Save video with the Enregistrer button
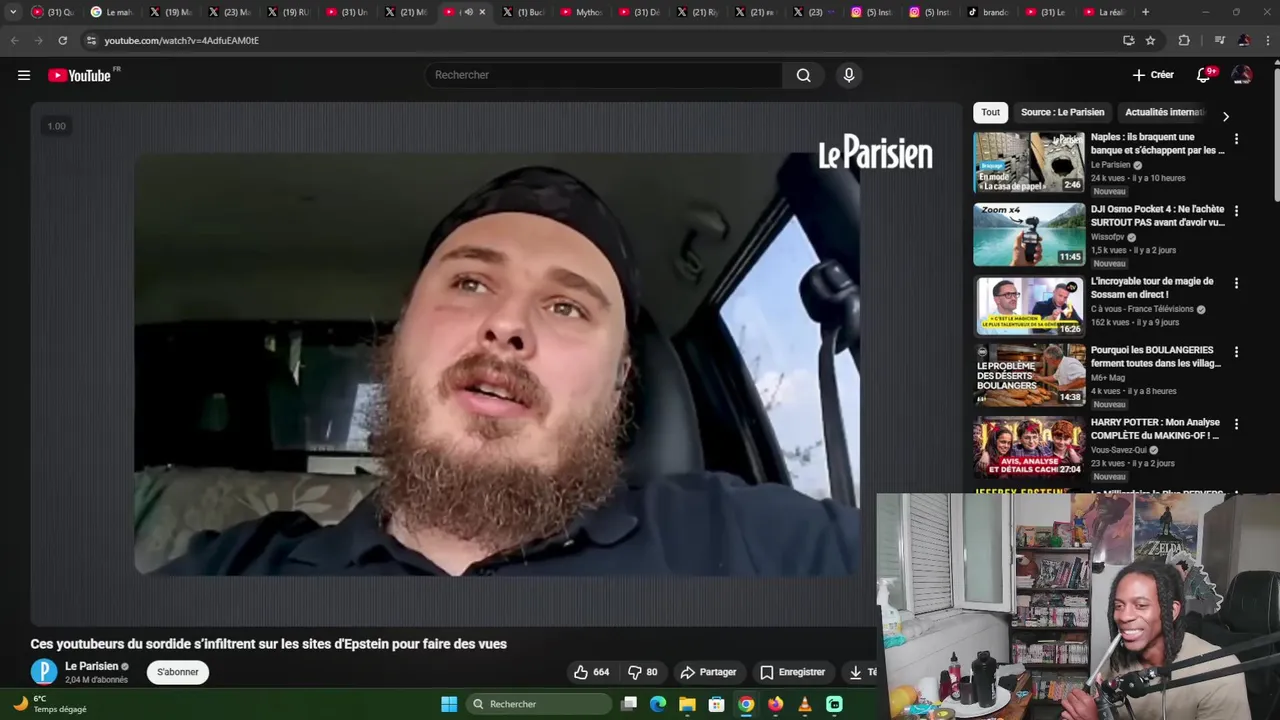 792,672
